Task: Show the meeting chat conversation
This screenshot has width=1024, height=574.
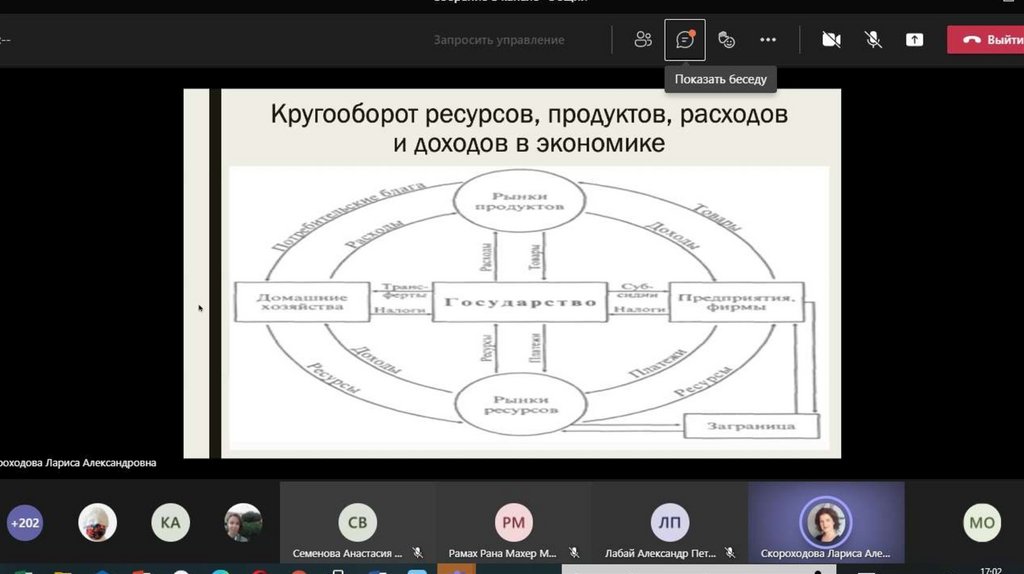Action: pyautogui.click(x=685, y=40)
